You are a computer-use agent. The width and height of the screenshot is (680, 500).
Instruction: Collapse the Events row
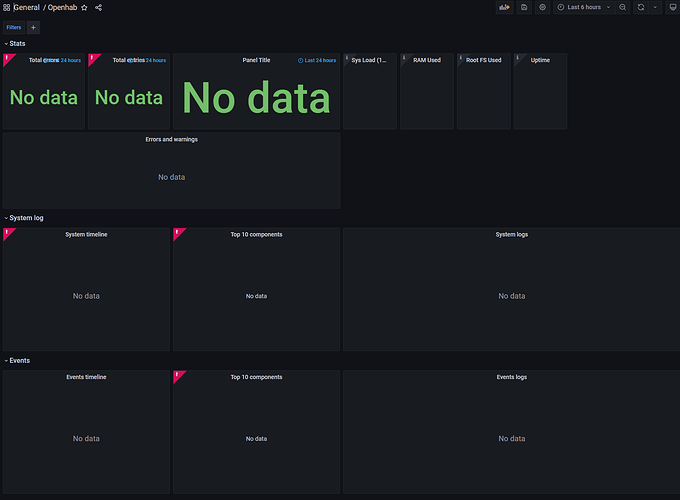point(19,360)
